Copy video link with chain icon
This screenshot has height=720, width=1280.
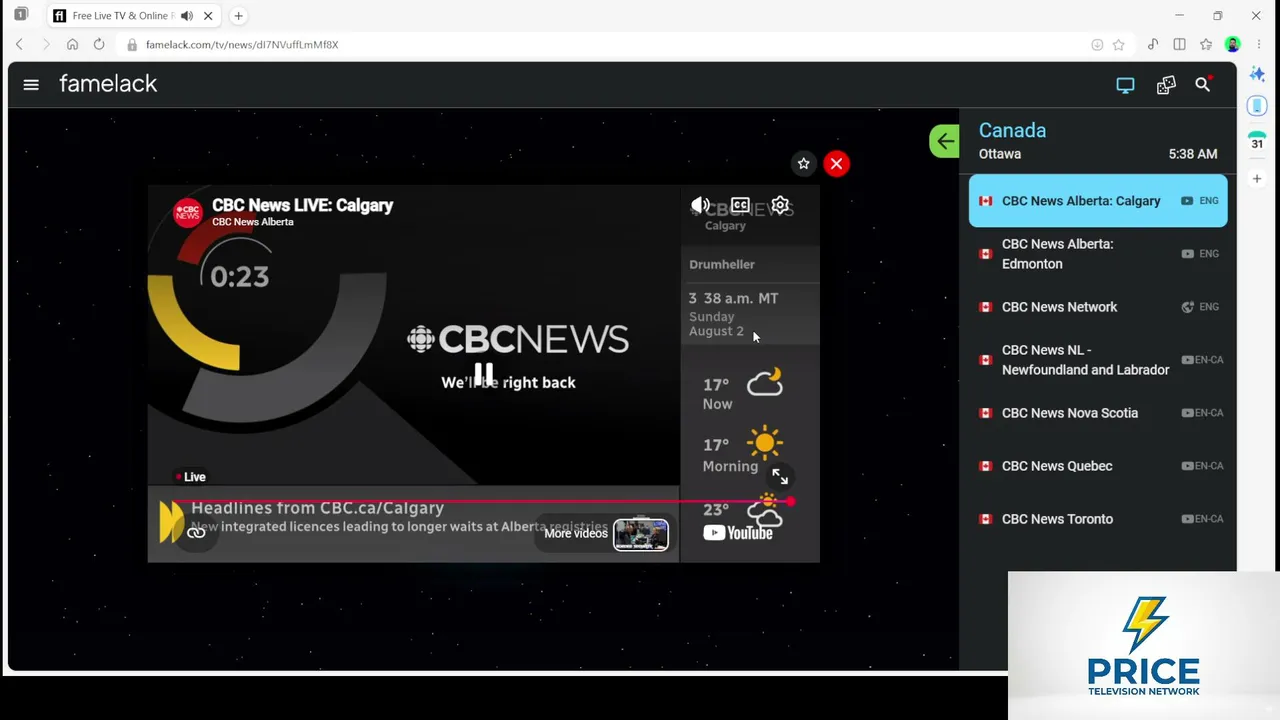(x=196, y=533)
